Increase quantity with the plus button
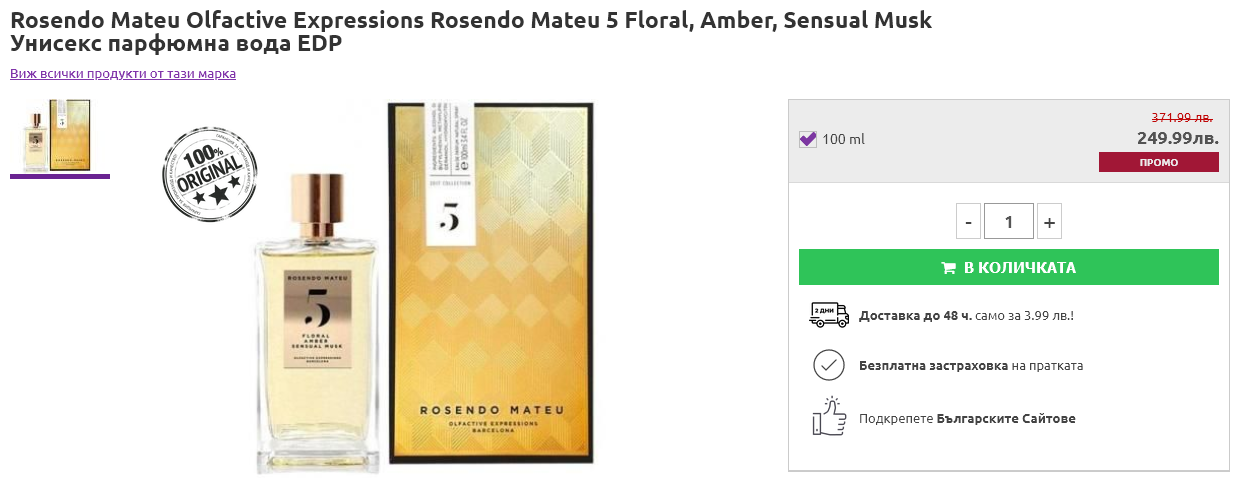Viewport: 1239px width, 478px height. [x=1049, y=222]
